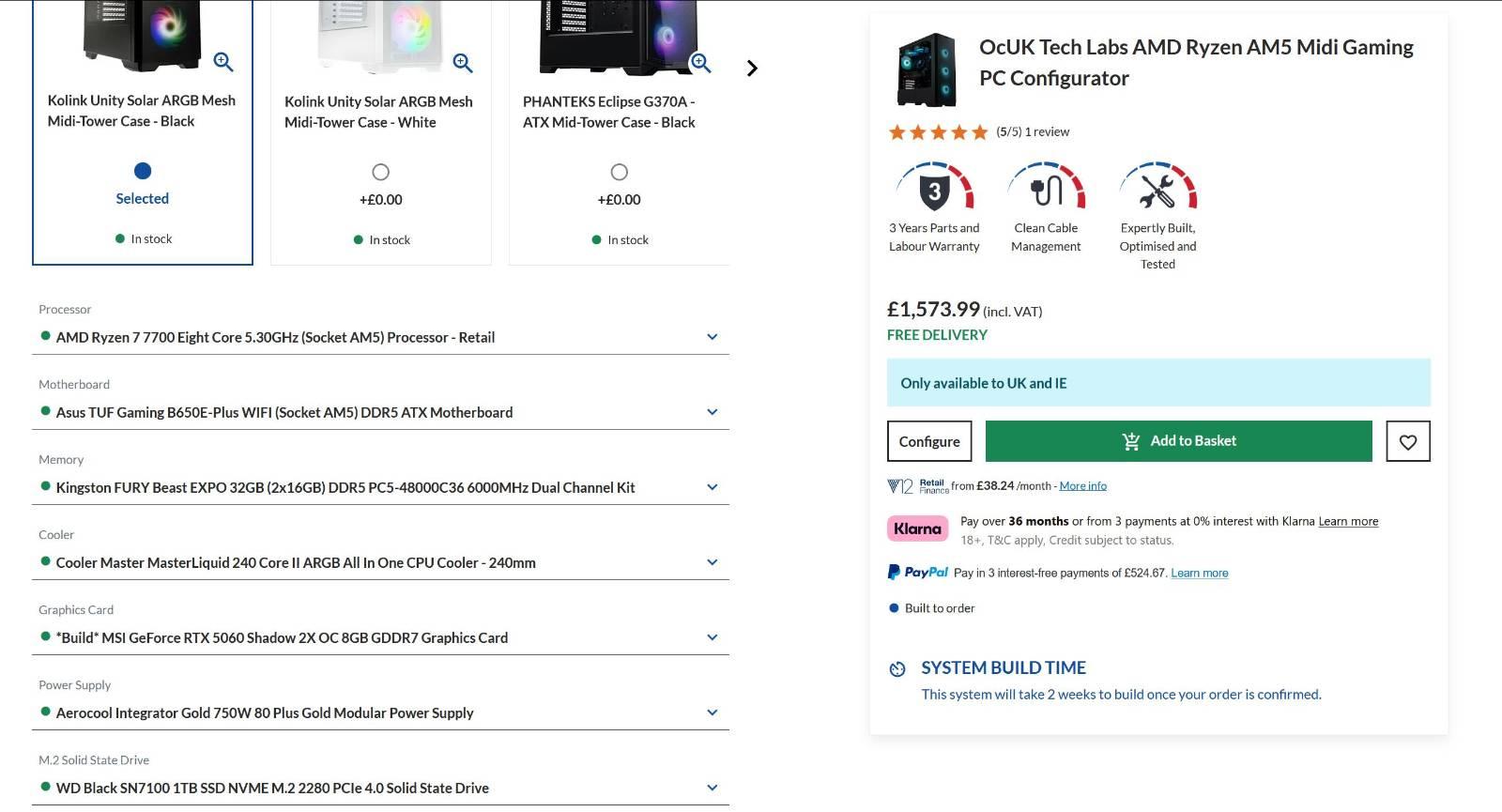Screen dimensions: 1502x812
Task: Open the Graphics Card dropdown
Action: tap(712, 637)
